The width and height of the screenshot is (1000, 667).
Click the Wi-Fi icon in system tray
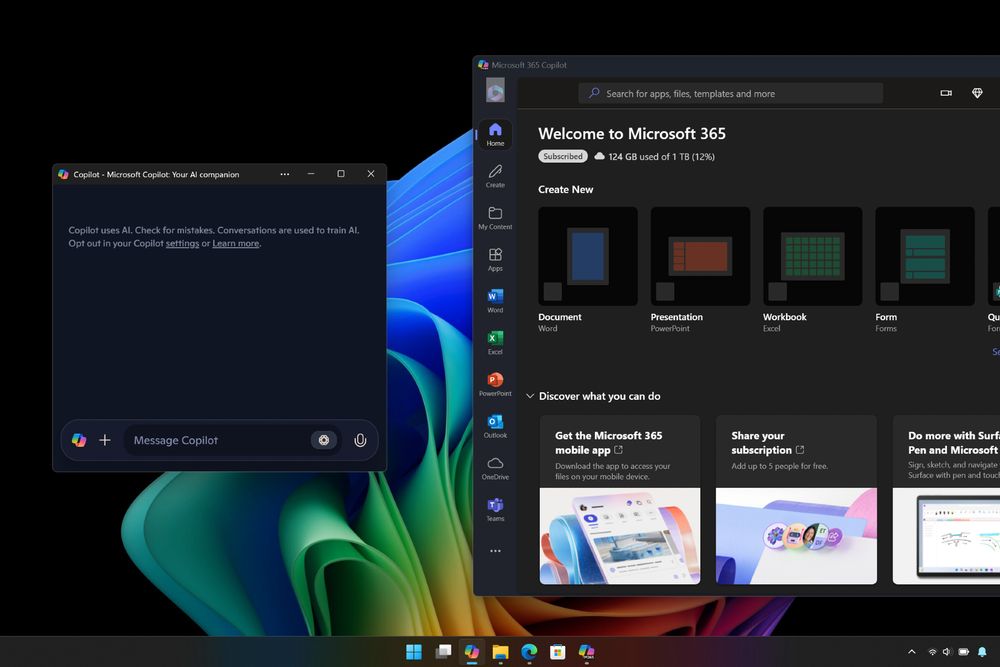[x=932, y=652]
